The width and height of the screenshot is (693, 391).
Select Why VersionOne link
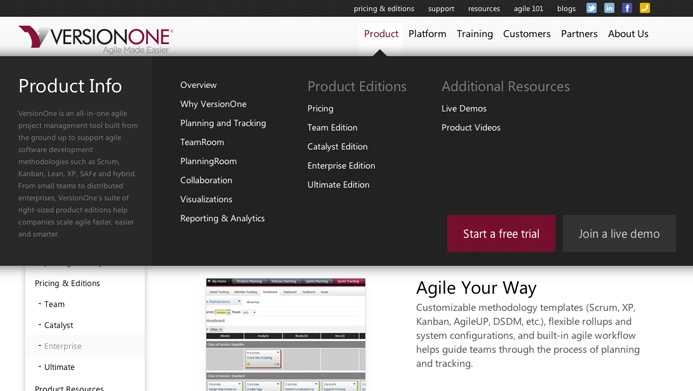pyautogui.click(x=213, y=104)
